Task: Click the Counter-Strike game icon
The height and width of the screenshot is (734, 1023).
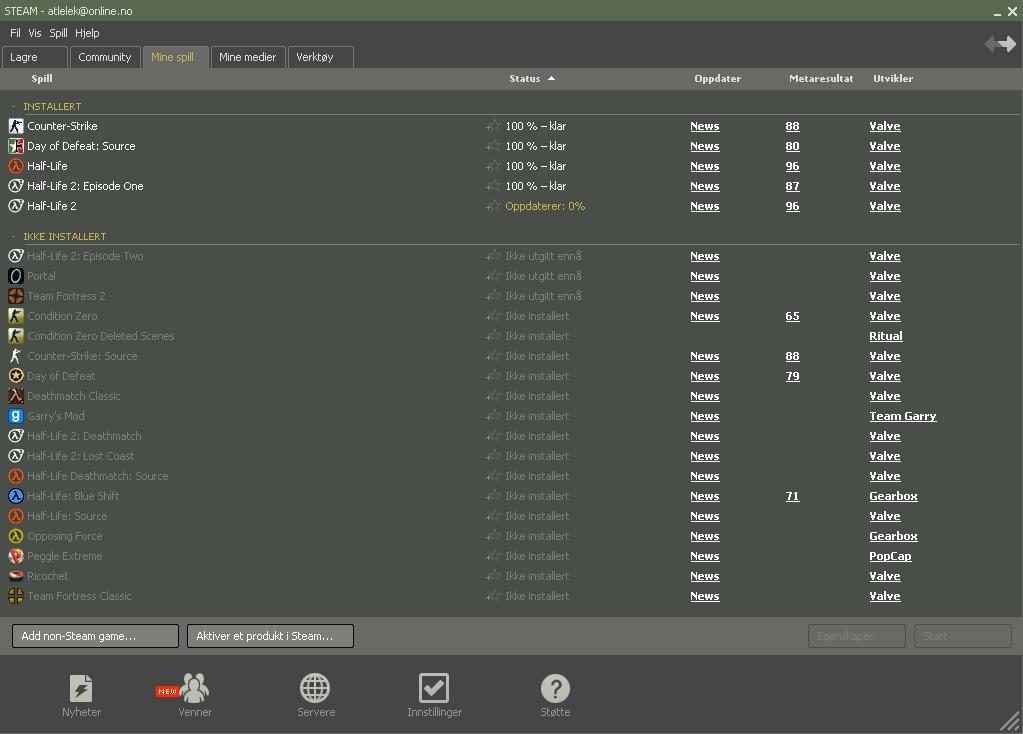Action: tap(16, 126)
